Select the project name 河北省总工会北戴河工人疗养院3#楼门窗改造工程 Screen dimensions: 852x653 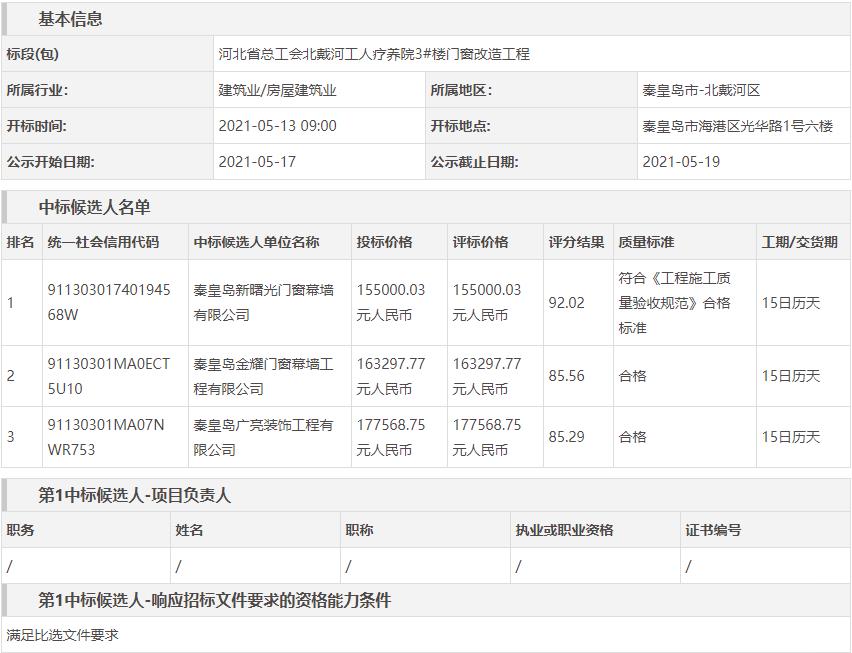[x=373, y=54]
